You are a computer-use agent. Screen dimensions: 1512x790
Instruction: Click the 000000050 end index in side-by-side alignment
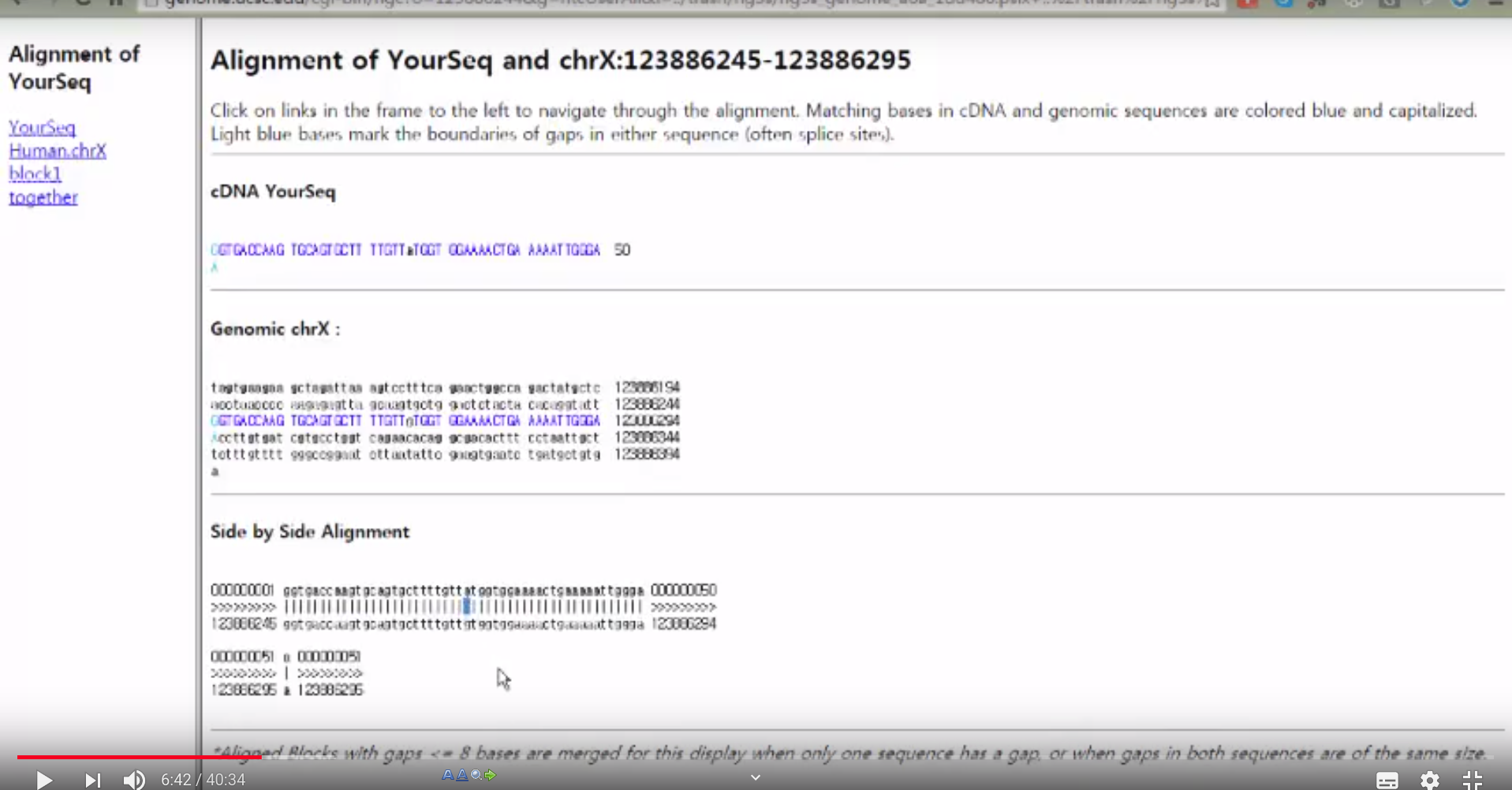click(684, 590)
